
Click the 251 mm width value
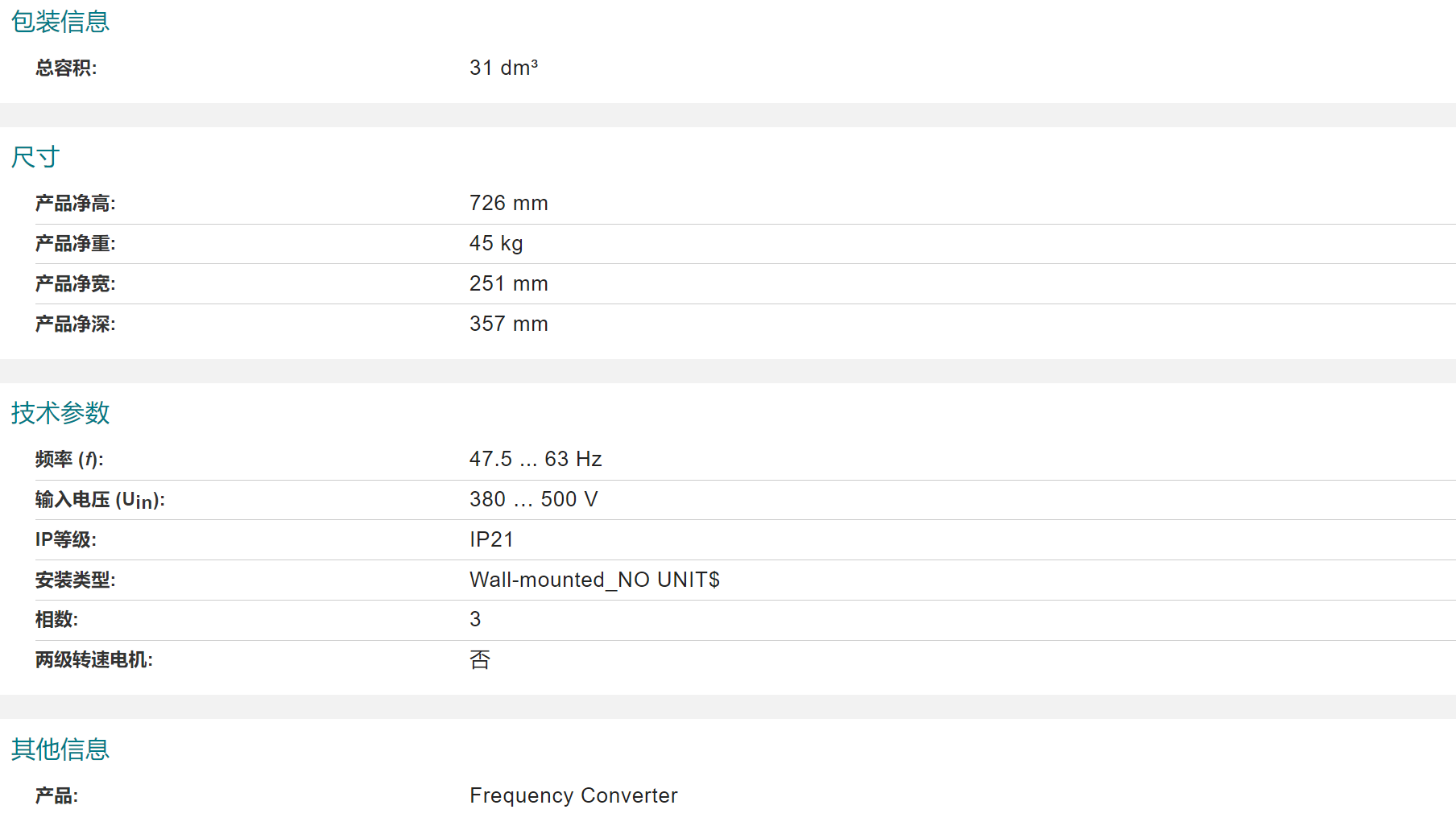509,283
